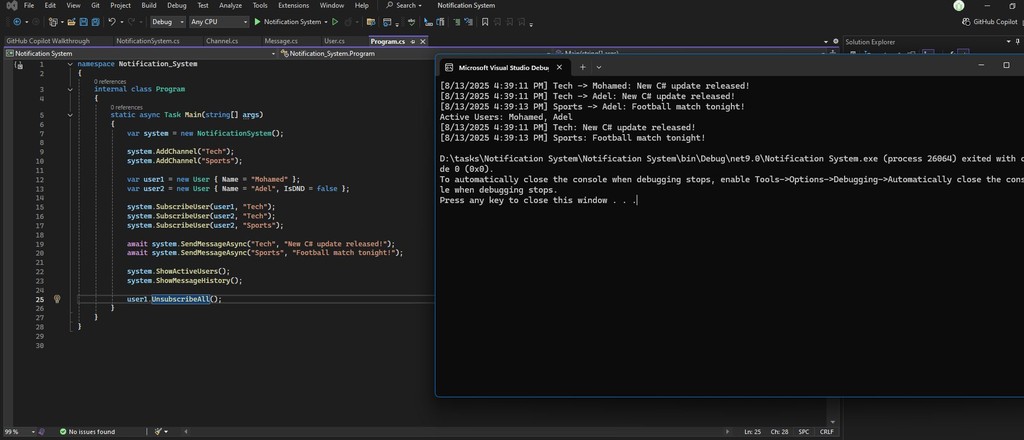Click the Undo arrow icon
1024x440 pixels.
click(x=111, y=21)
